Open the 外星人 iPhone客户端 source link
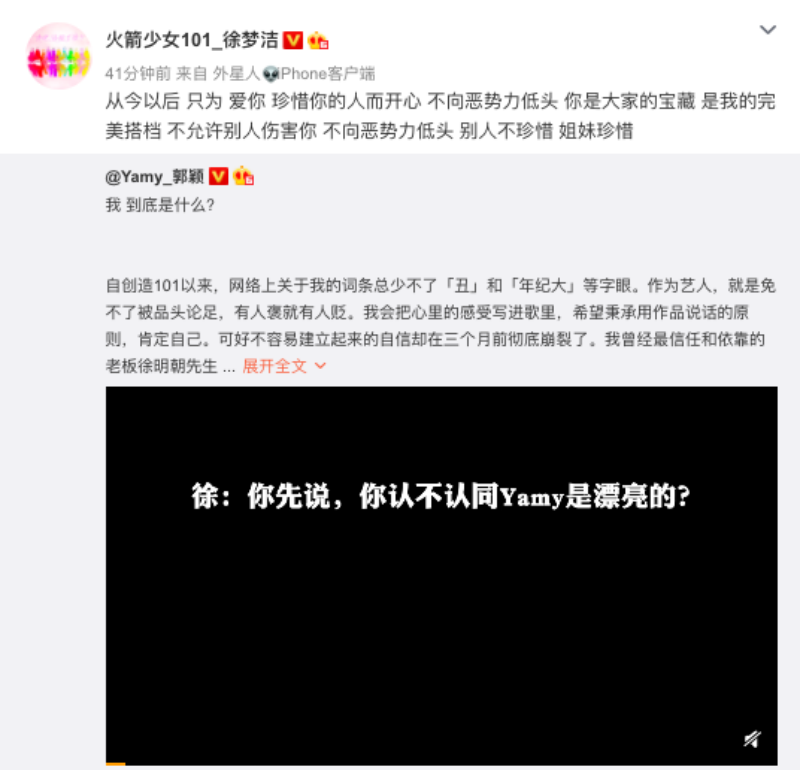 [294, 74]
